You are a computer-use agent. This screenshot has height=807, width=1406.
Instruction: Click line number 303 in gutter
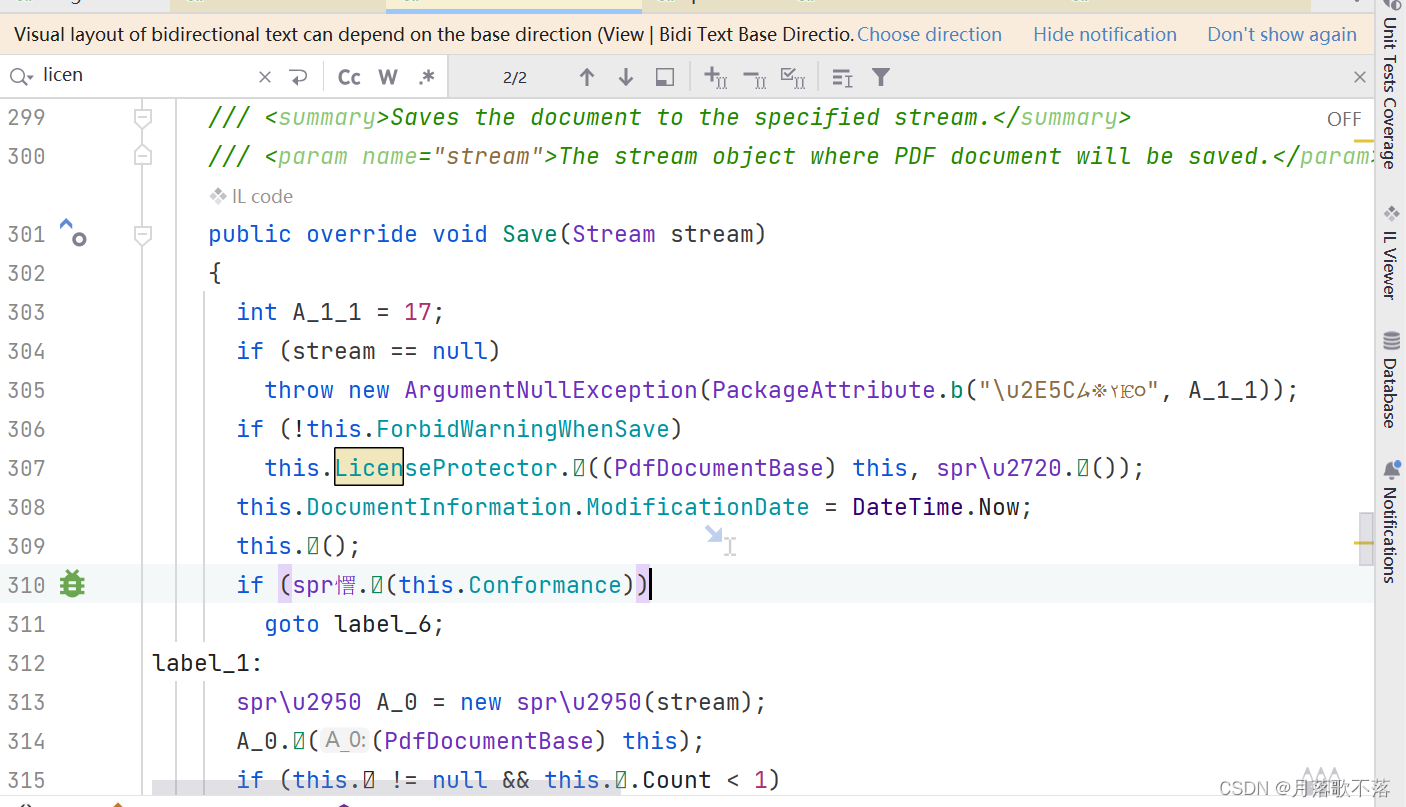click(x=26, y=312)
